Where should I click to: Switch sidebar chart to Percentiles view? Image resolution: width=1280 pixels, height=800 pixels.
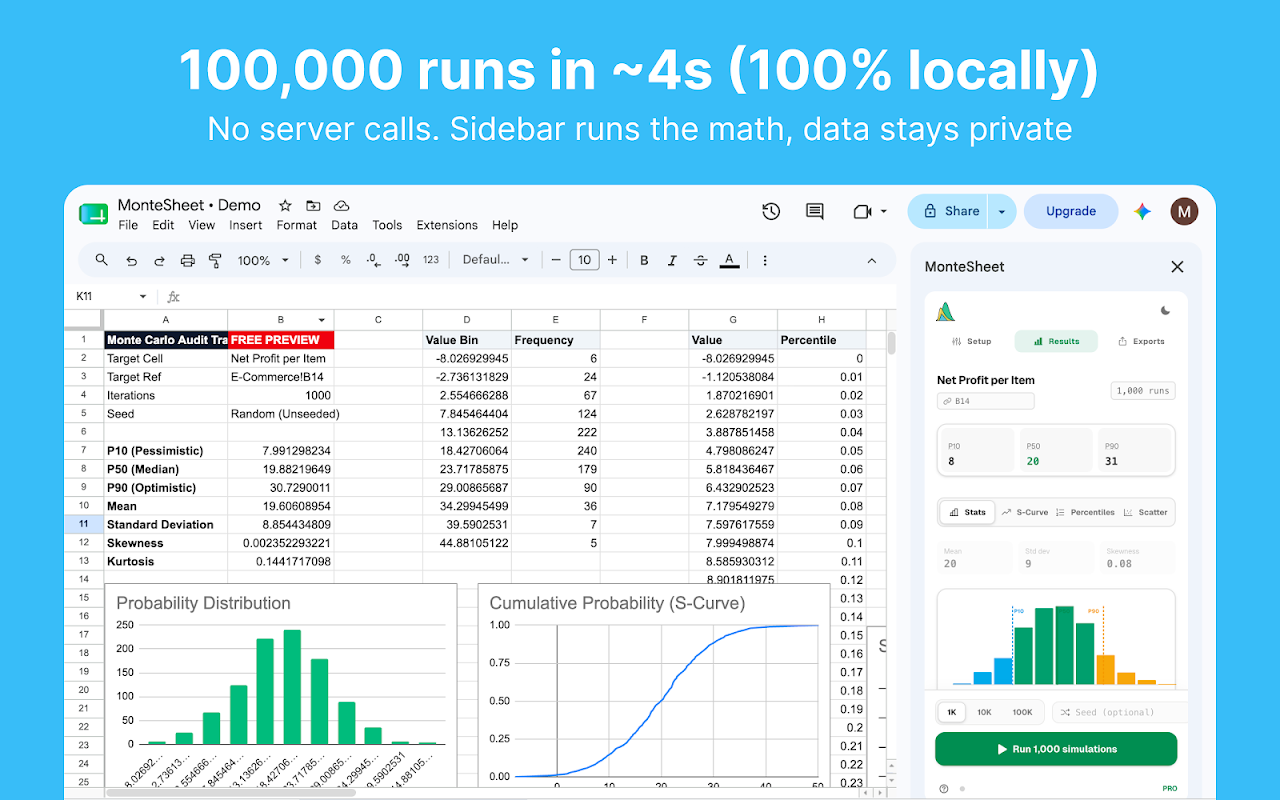(1085, 512)
